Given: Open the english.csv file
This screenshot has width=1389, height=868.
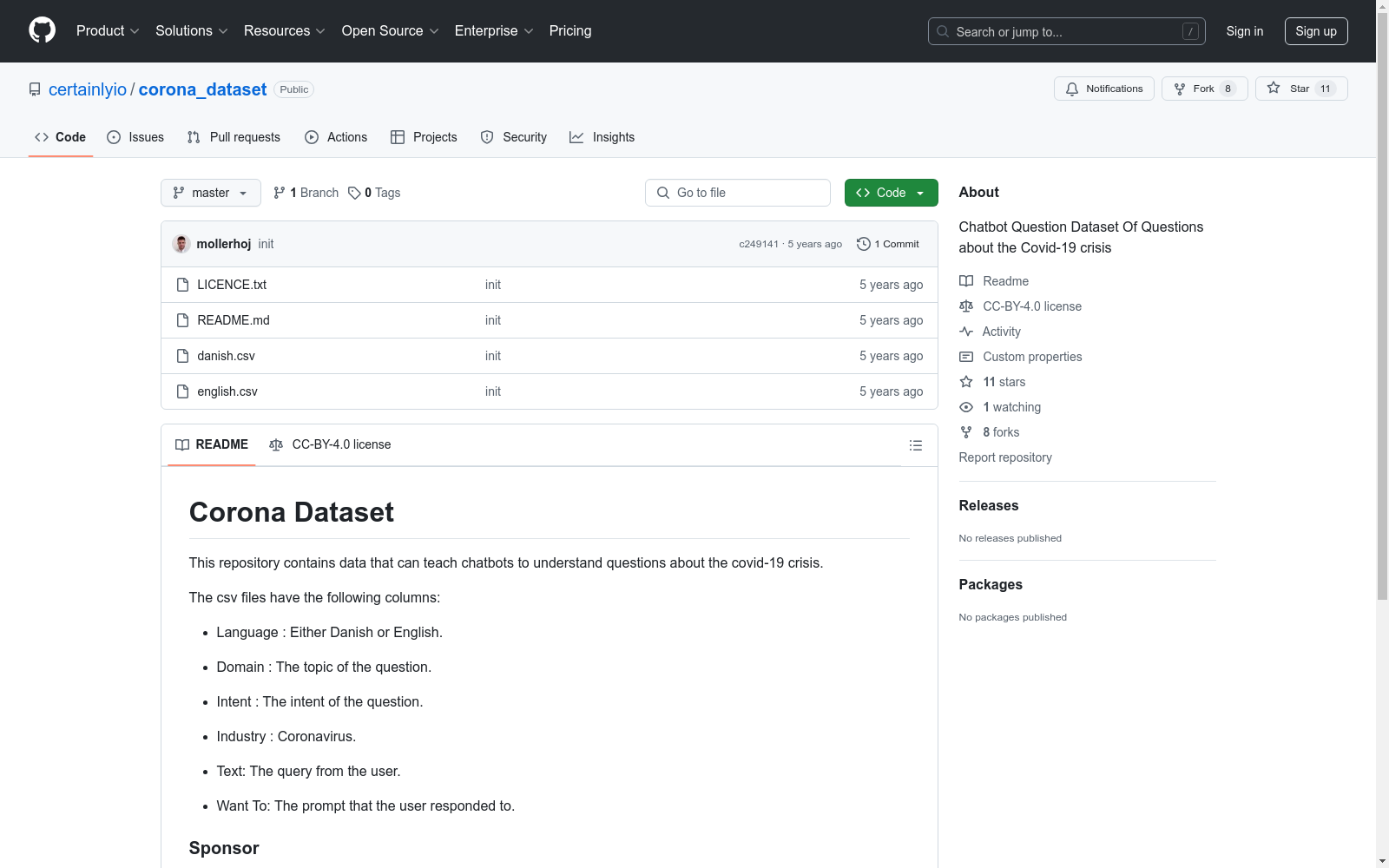Looking at the screenshot, I should pos(227,391).
